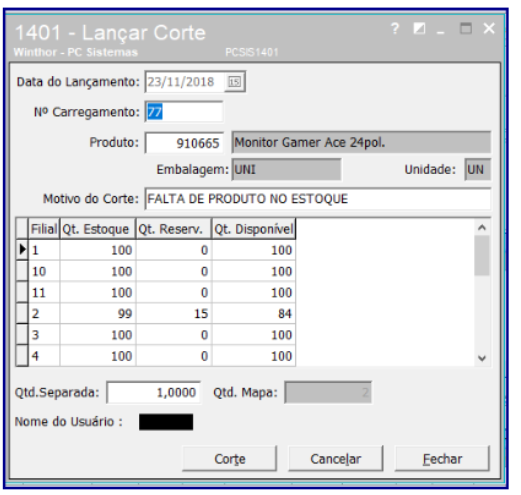Click scroll down arrow of the grid
The width and height of the screenshot is (521, 495).
pos(482,358)
